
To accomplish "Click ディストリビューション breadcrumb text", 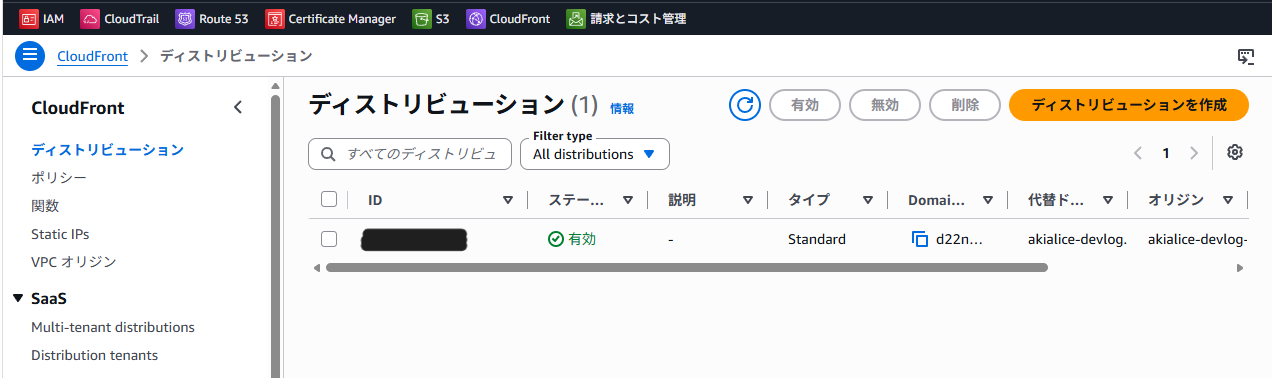I will pos(236,56).
